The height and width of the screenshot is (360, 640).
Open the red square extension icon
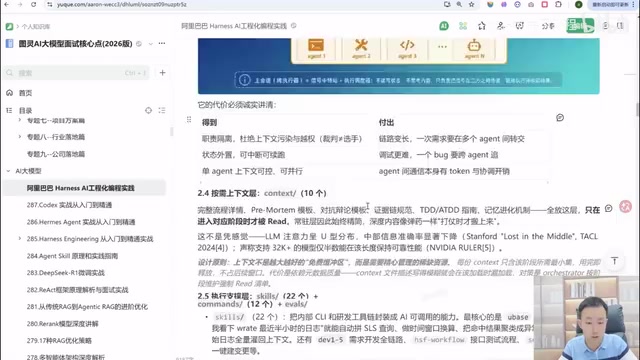click(x=544, y=4)
